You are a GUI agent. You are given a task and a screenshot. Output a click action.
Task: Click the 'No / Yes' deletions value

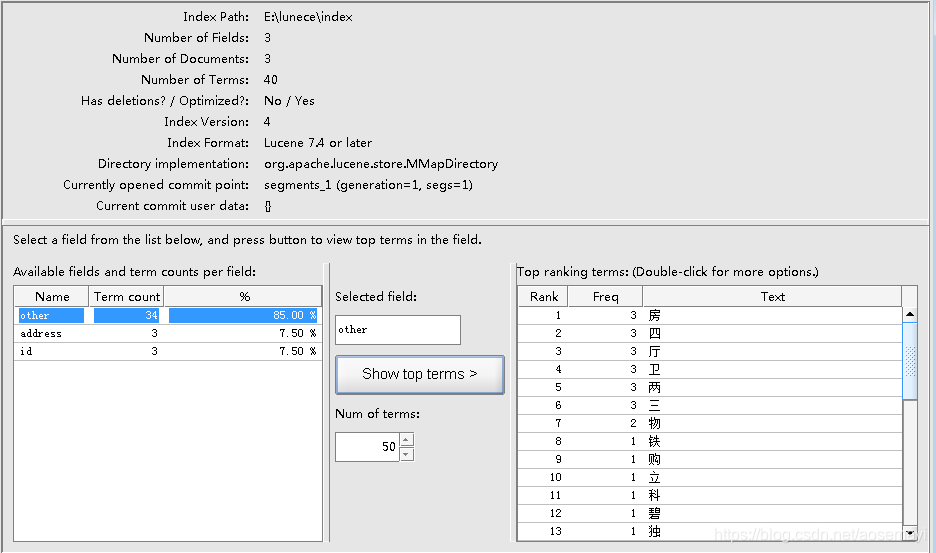pyautogui.click(x=289, y=100)
